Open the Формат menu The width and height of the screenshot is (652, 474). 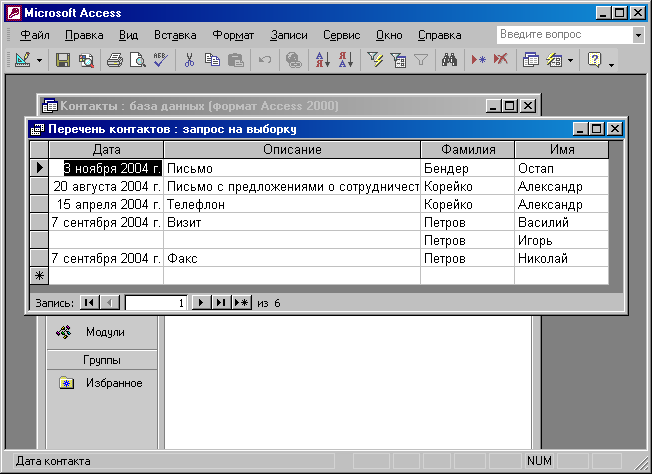point(233,35)
